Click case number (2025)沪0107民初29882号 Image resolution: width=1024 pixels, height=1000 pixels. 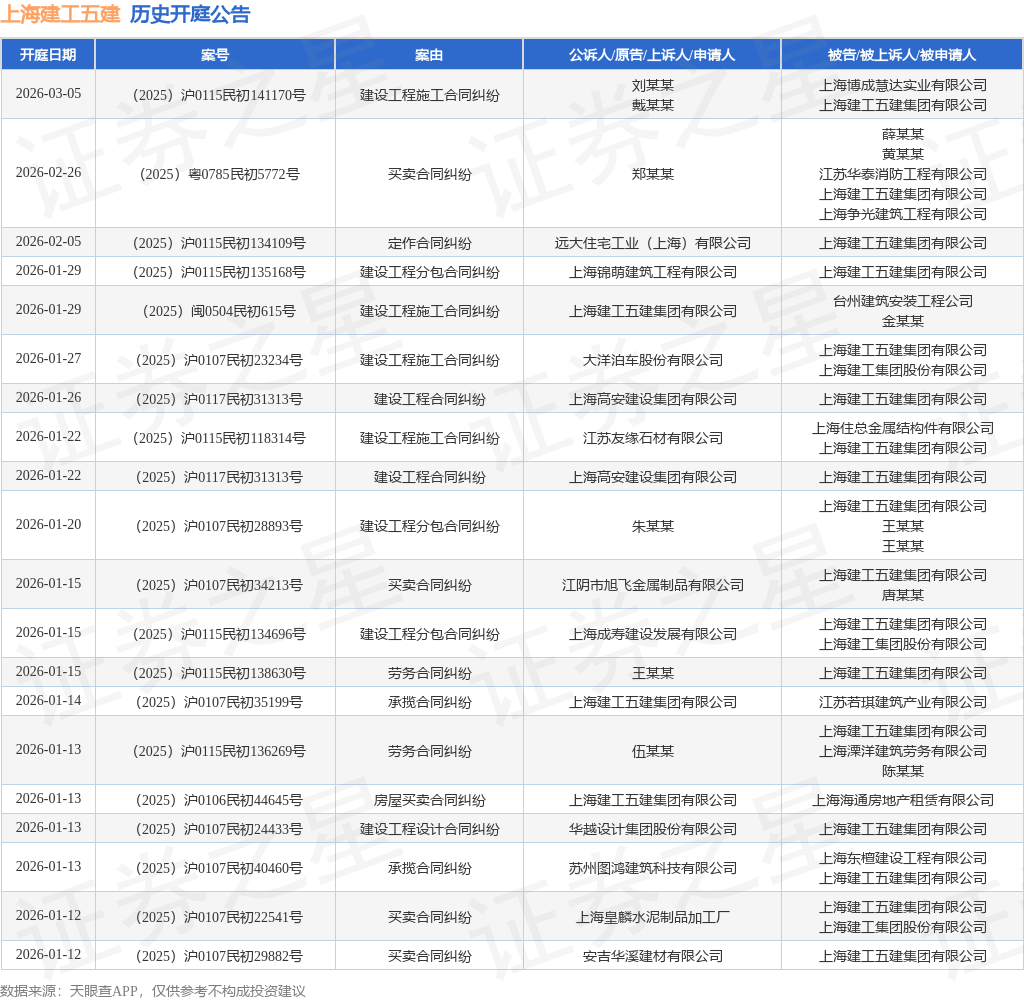click(219, 957)
